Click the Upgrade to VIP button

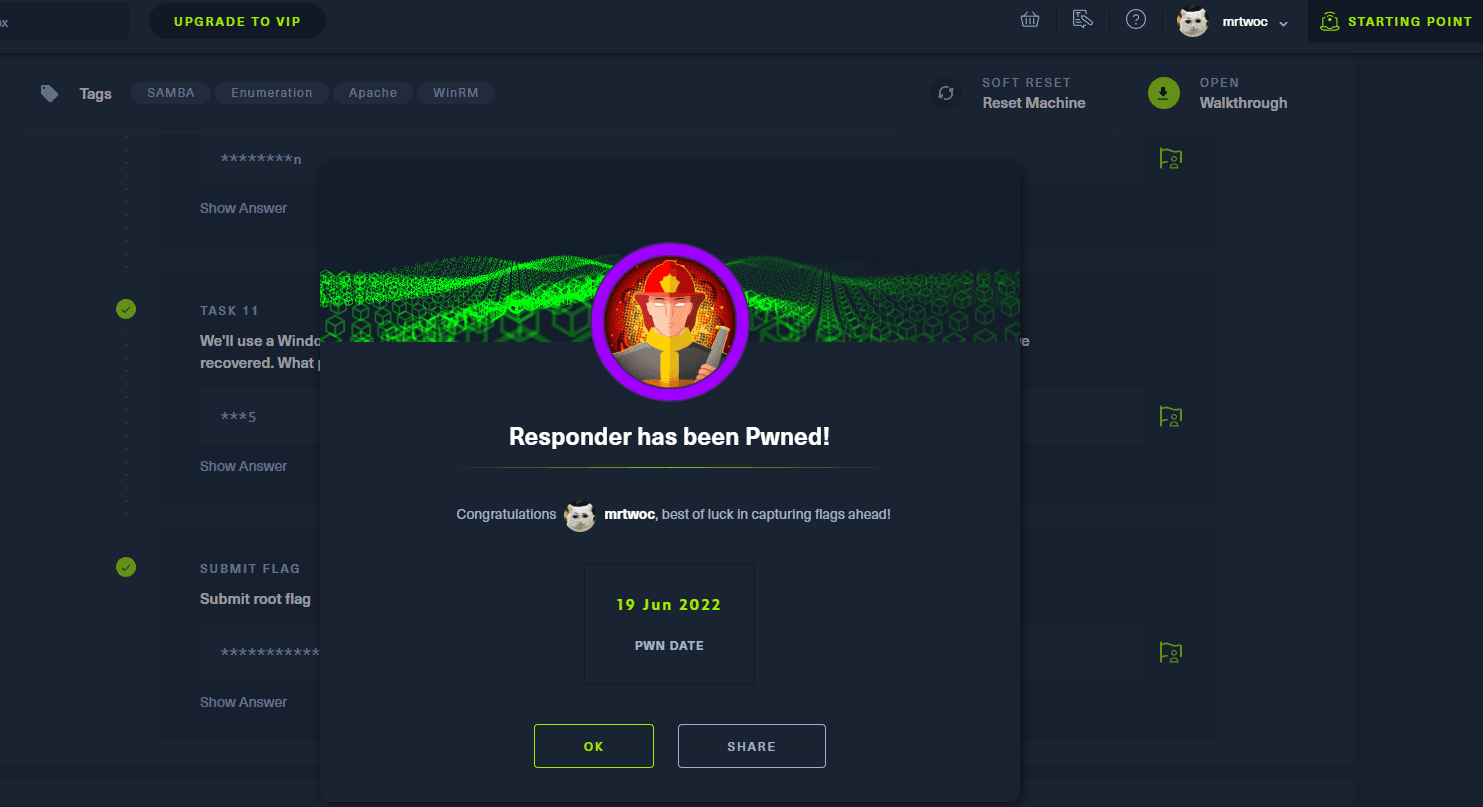(x=237, y=21)
